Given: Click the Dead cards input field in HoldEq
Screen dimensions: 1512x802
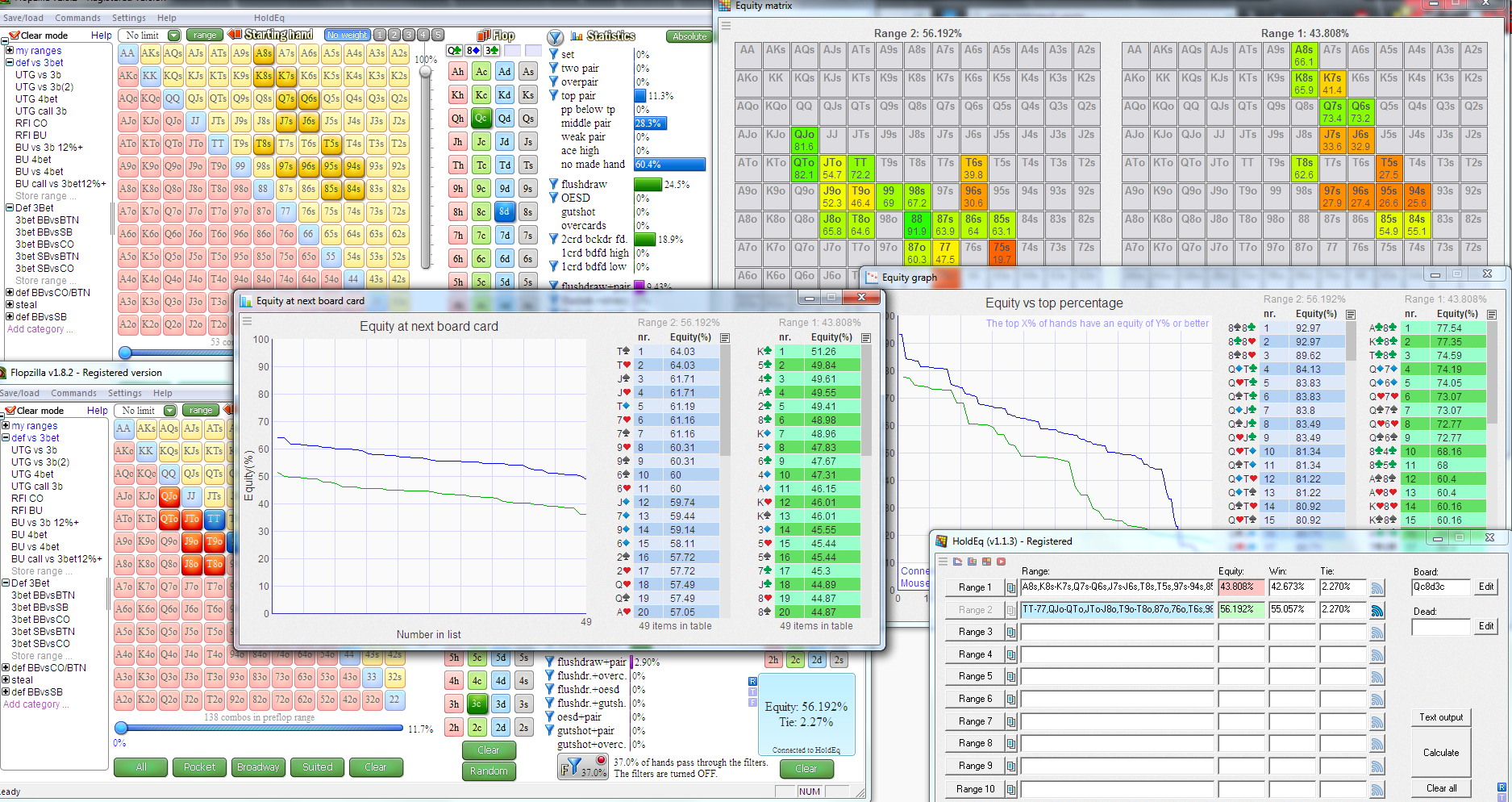Looking at the screenshot, I should (1442, 627).
